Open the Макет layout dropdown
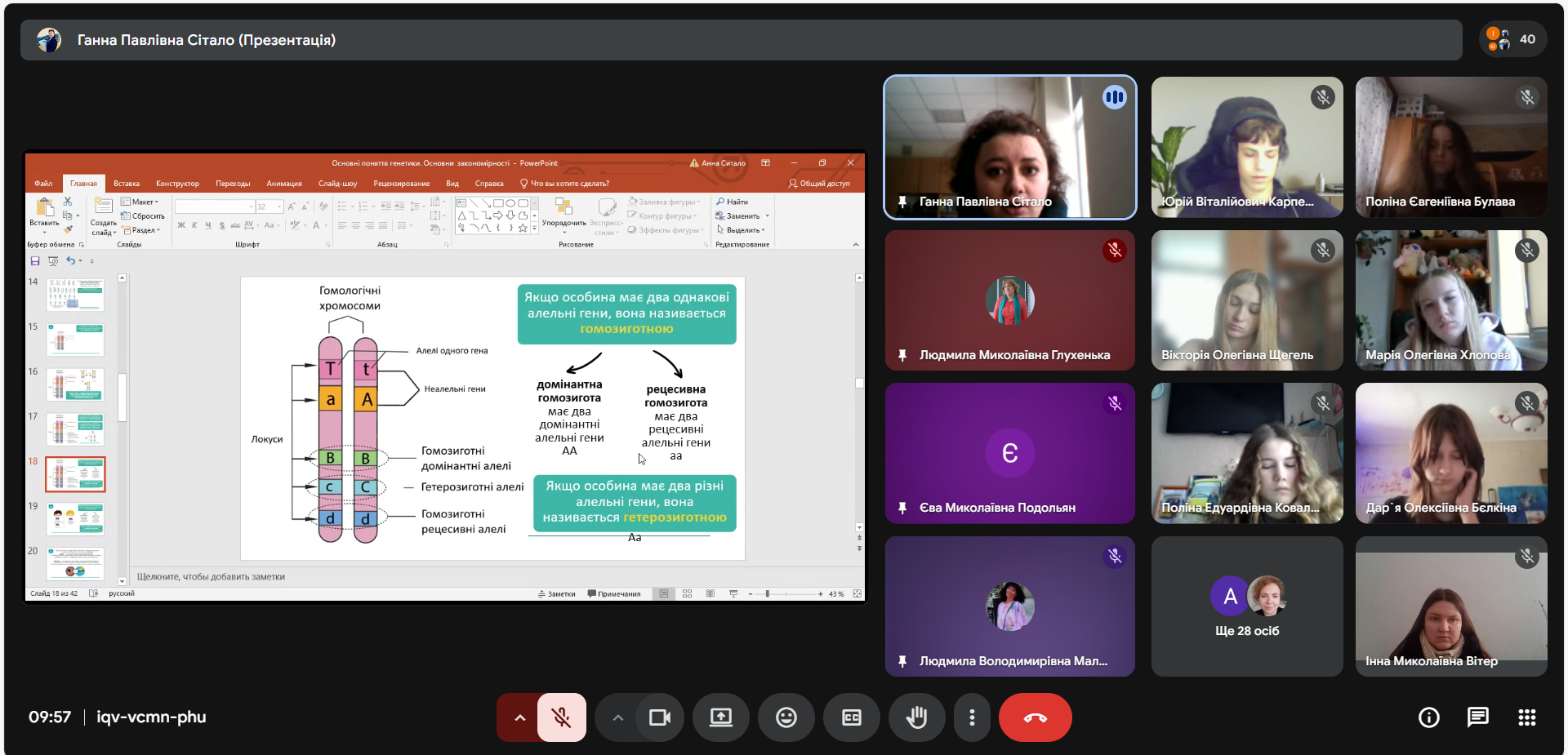The width and height of the screenshot is (1568, 755). (140, 202)
